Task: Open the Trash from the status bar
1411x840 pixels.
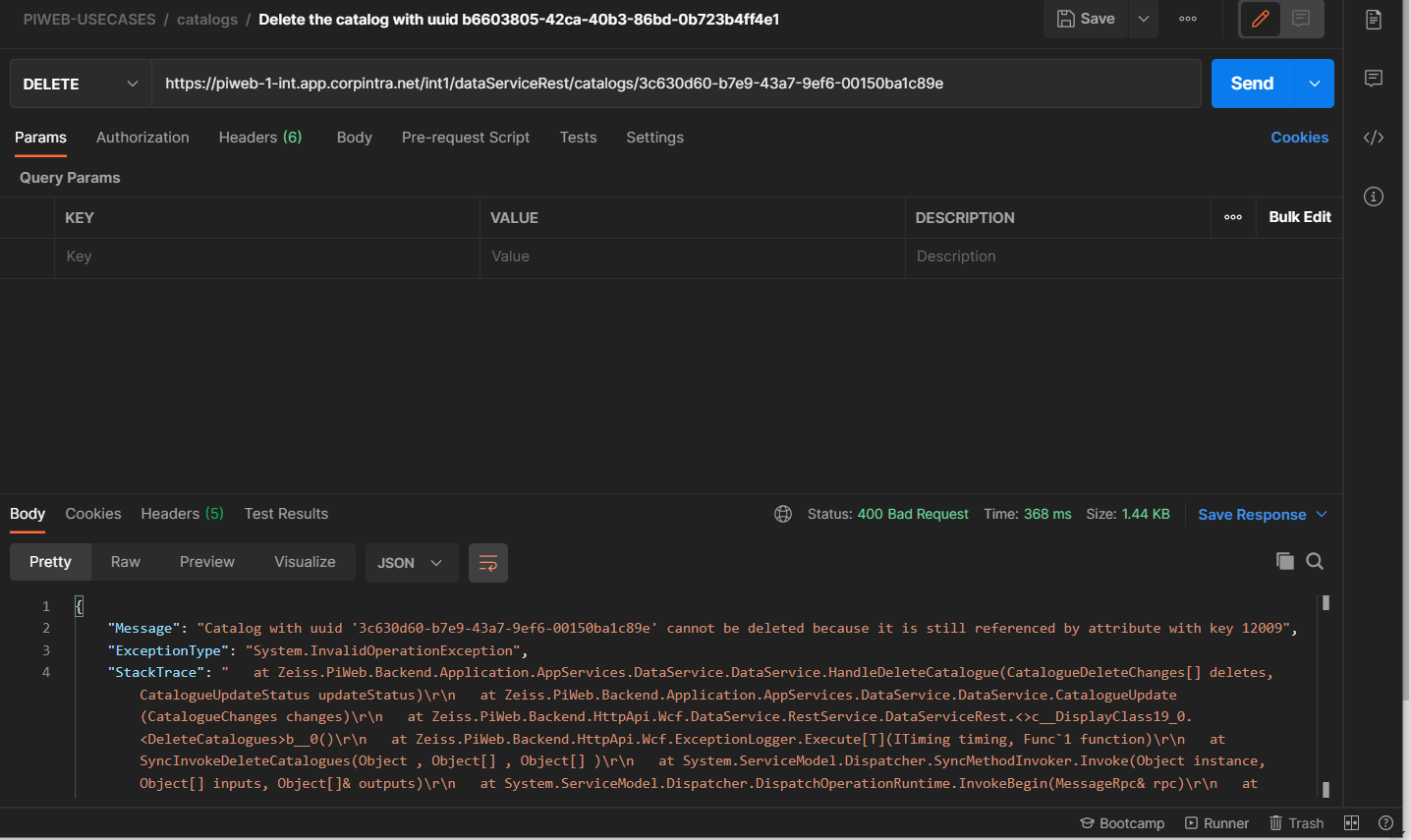Action: click(x=1296, y=822)
